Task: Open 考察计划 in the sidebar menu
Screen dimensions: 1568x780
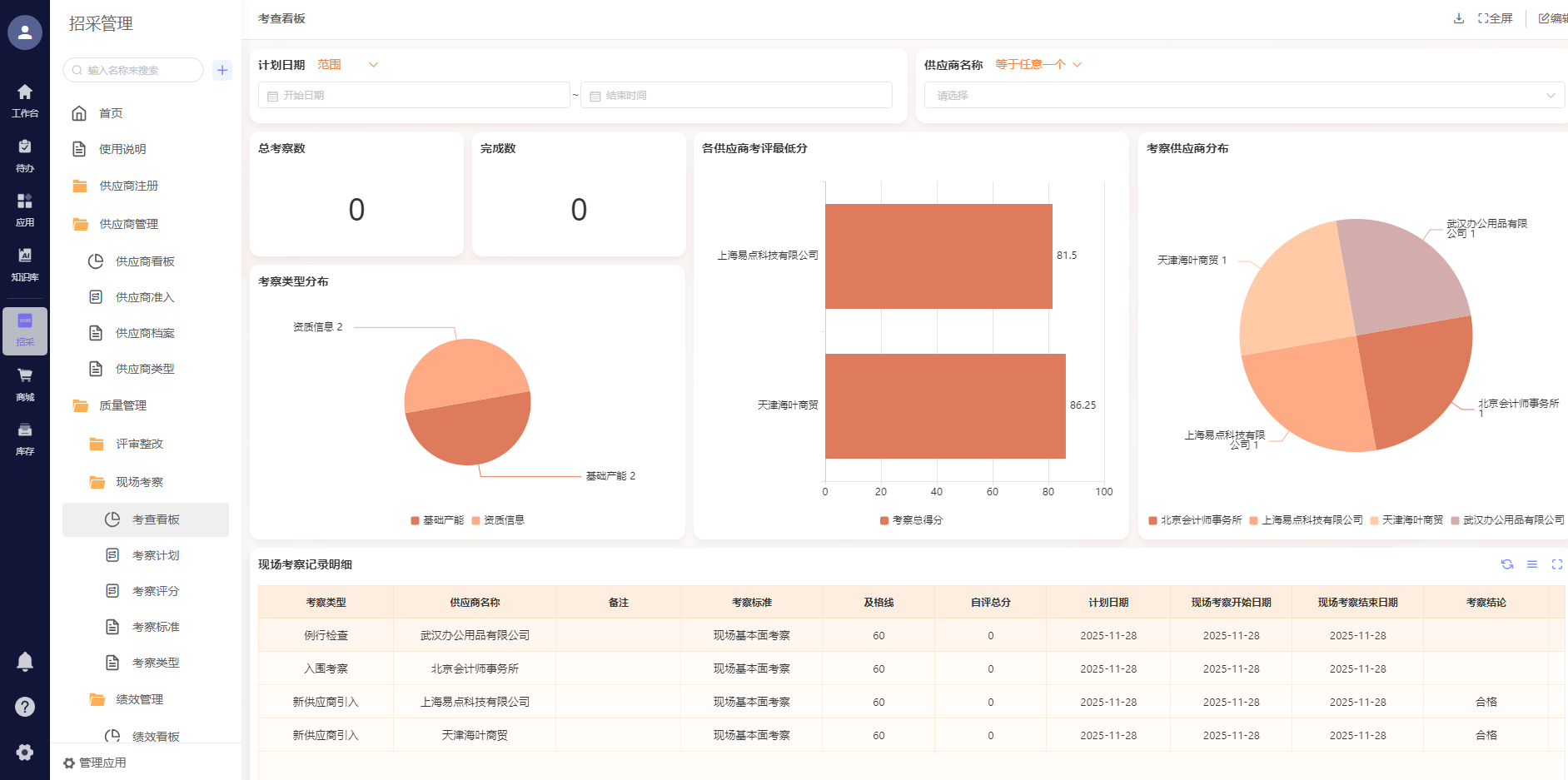Action: 156,555
